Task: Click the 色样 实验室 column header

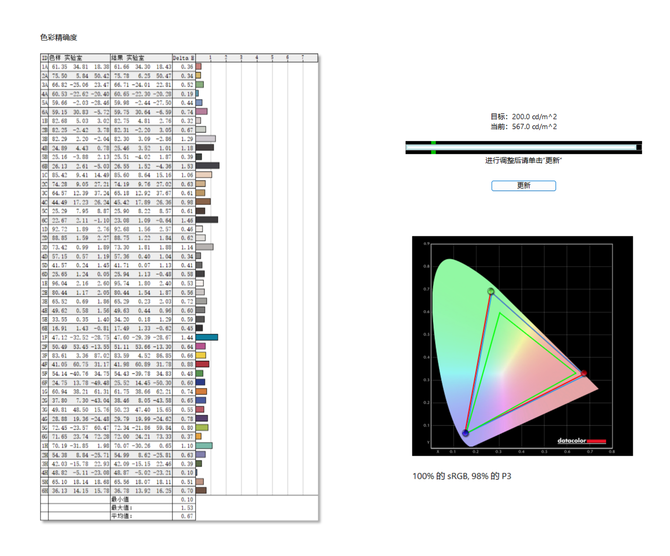Action: pyautogui.click(x=79, y=58)
